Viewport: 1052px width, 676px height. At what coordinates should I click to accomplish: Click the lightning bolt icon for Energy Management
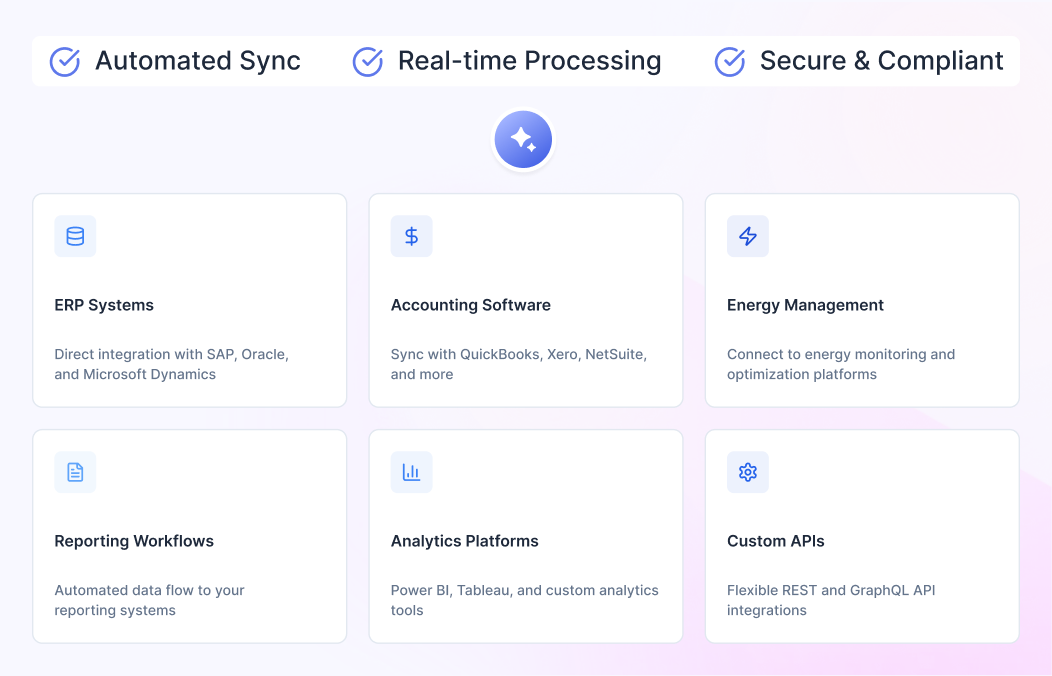pos(748,236)
